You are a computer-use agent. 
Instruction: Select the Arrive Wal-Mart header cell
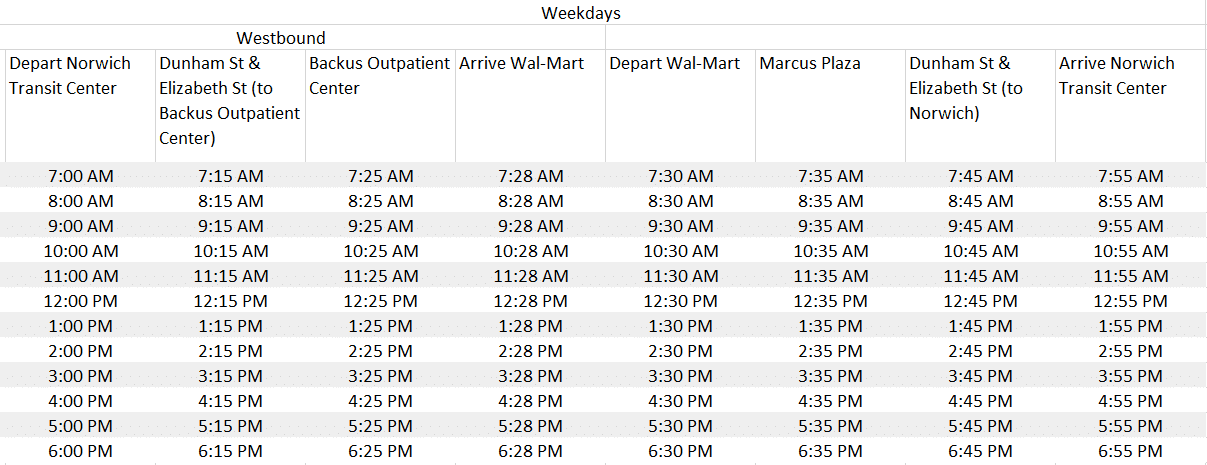(x=530, y=106)
